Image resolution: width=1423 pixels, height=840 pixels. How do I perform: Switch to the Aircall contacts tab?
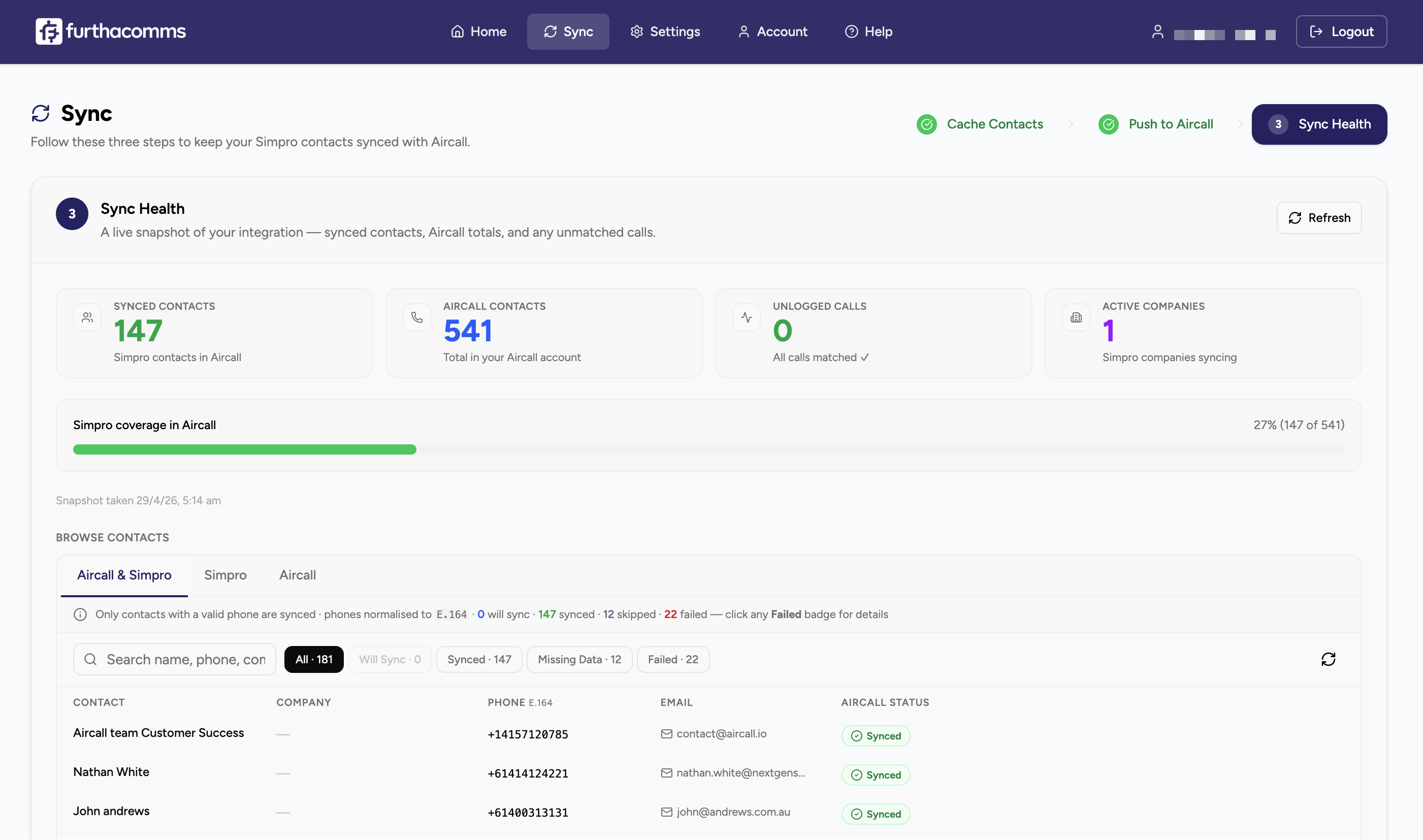point(297,574)
